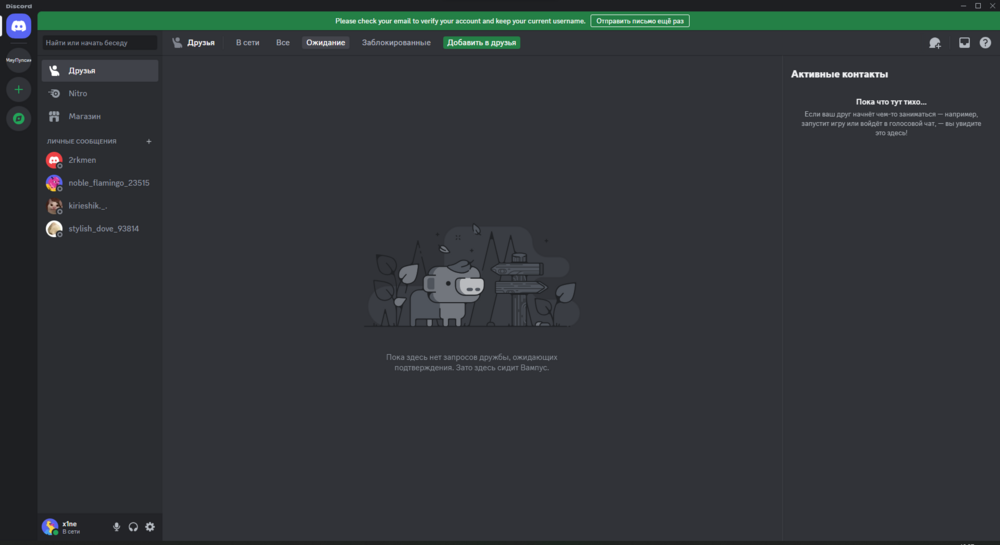
Task: Create a new group DM from top bar
Action: (935, 43)
